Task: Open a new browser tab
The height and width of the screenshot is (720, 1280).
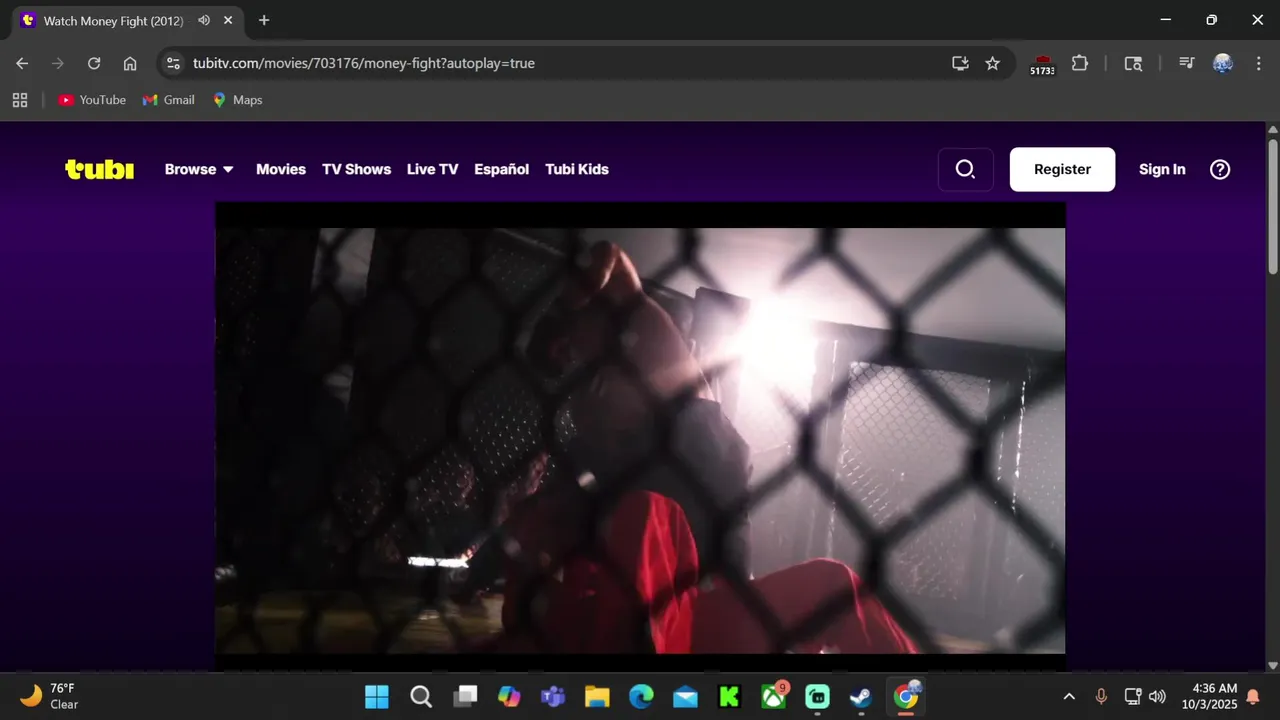Action: click(264, 20)
